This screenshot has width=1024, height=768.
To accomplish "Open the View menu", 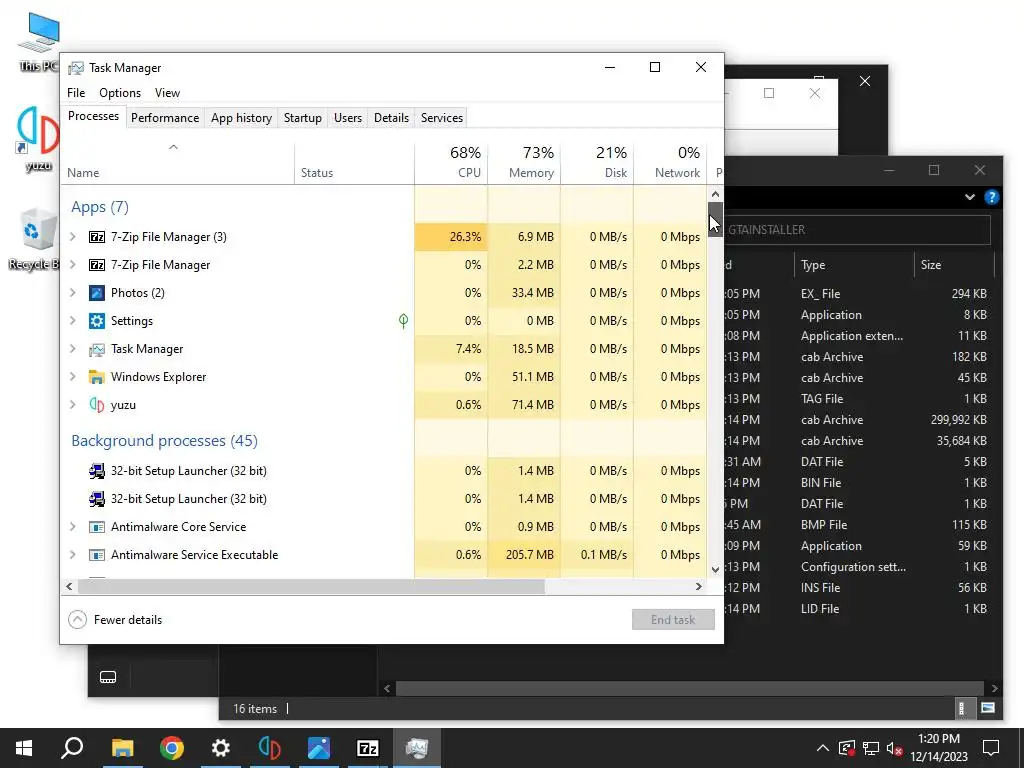I will (x=167, y=93).
